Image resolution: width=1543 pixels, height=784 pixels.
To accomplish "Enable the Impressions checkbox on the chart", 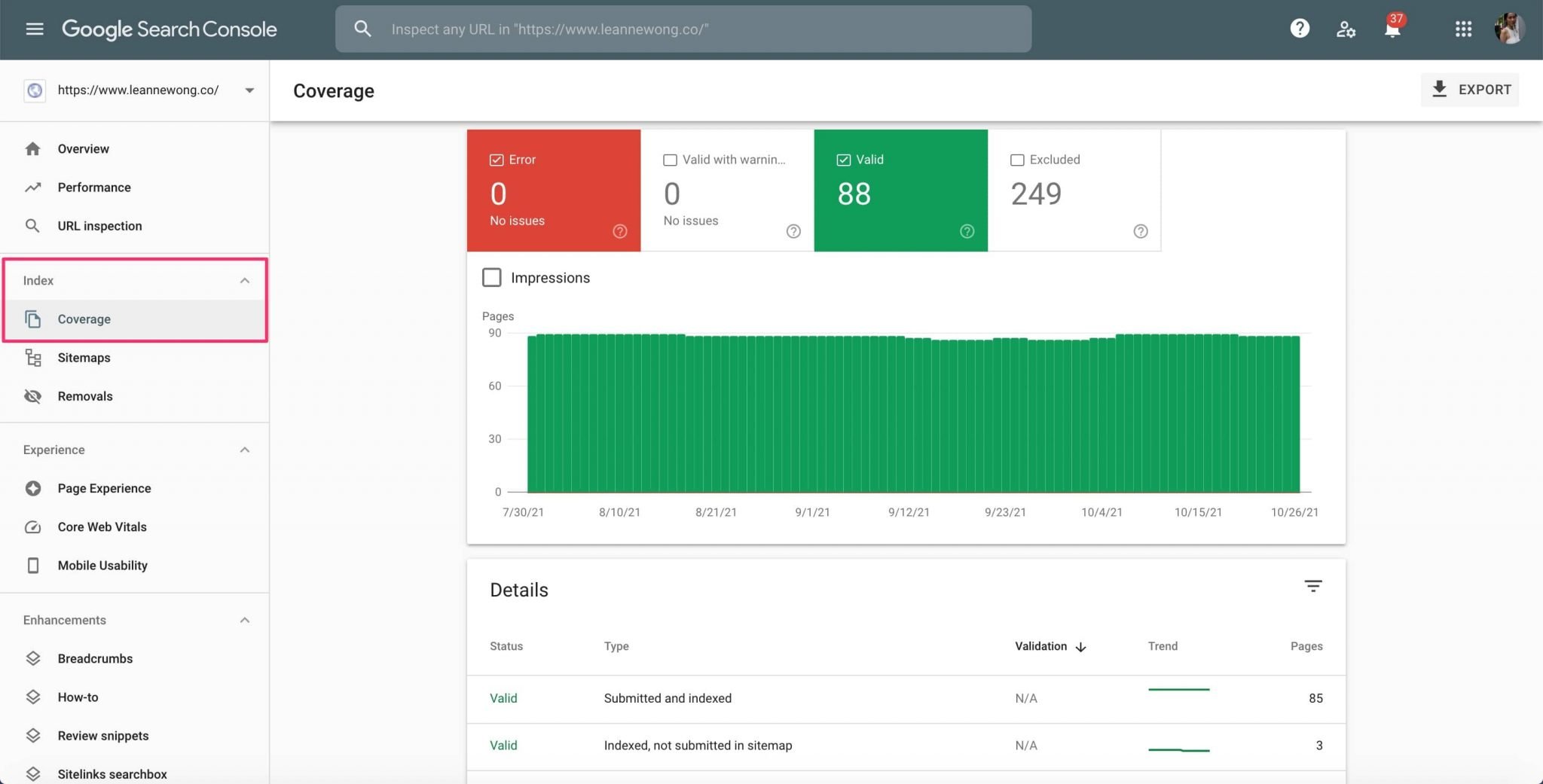I will 491,277.
